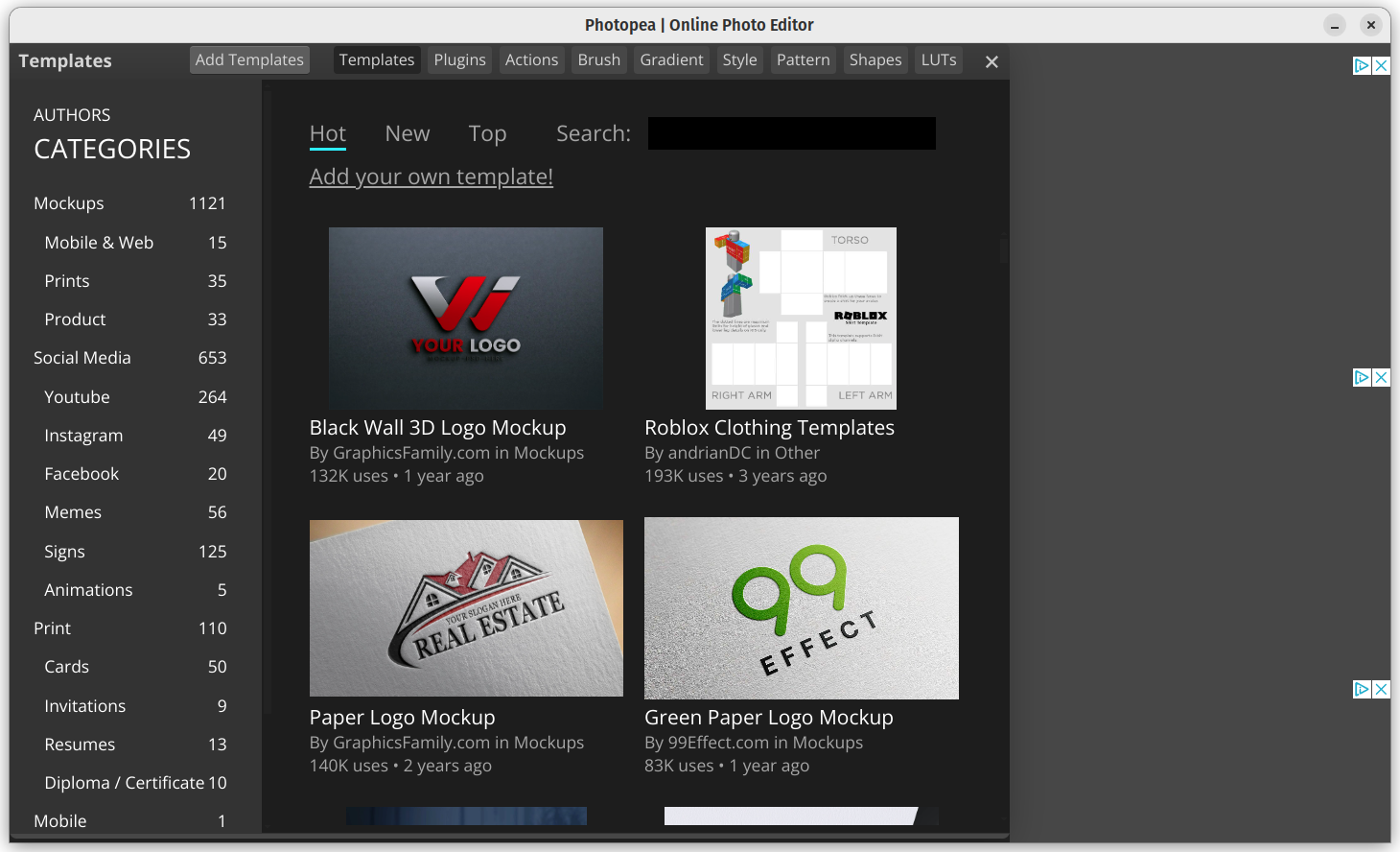Show Hot templates
The image size is (1400, 852).
[x=328, y=134]
